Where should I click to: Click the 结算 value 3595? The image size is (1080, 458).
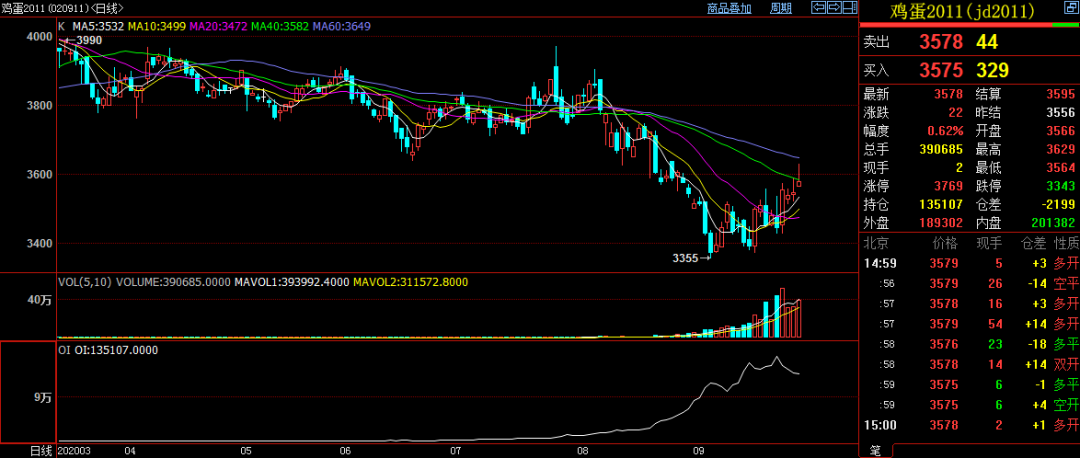click(x=1061, y=95)
